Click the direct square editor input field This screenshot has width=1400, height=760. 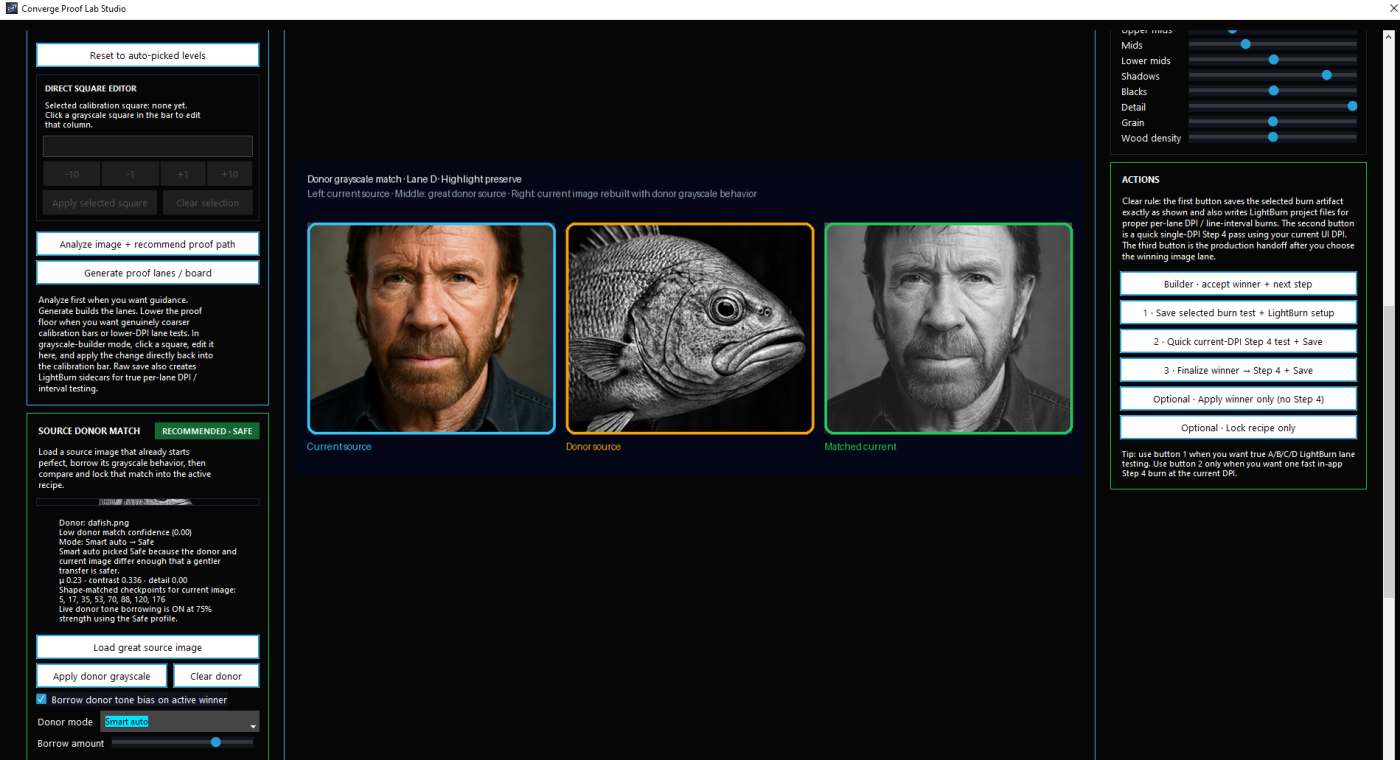tap(148, 147)
